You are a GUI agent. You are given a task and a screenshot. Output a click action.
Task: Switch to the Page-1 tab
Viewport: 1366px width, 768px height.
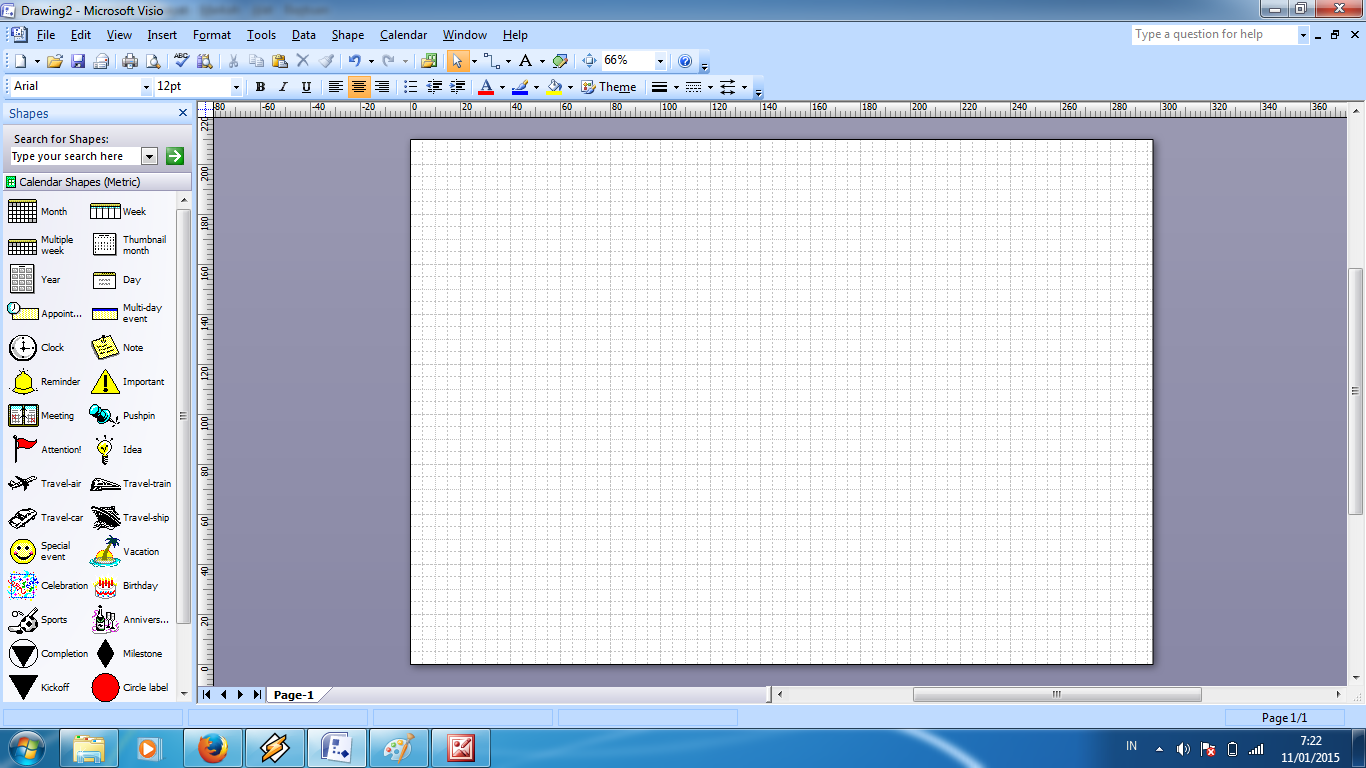pyautogui.click(x=296, y=693)
